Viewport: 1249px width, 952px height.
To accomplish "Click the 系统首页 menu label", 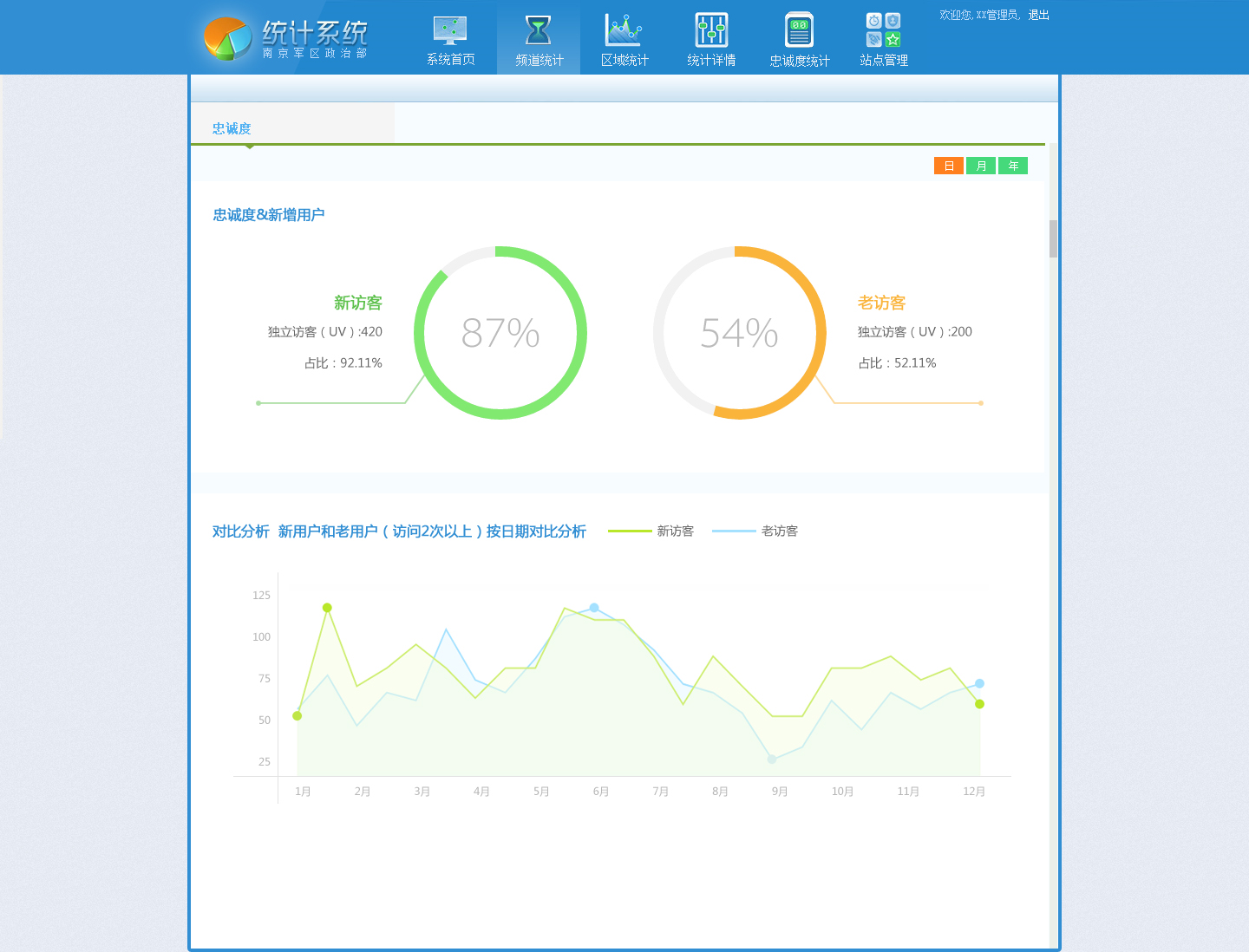I will 450,59.
